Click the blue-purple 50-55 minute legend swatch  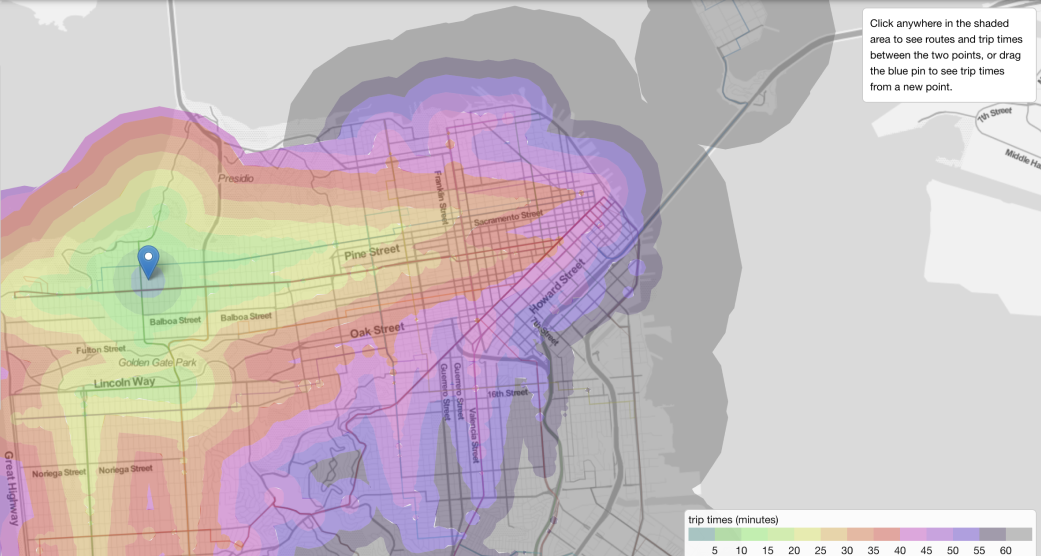965,534
